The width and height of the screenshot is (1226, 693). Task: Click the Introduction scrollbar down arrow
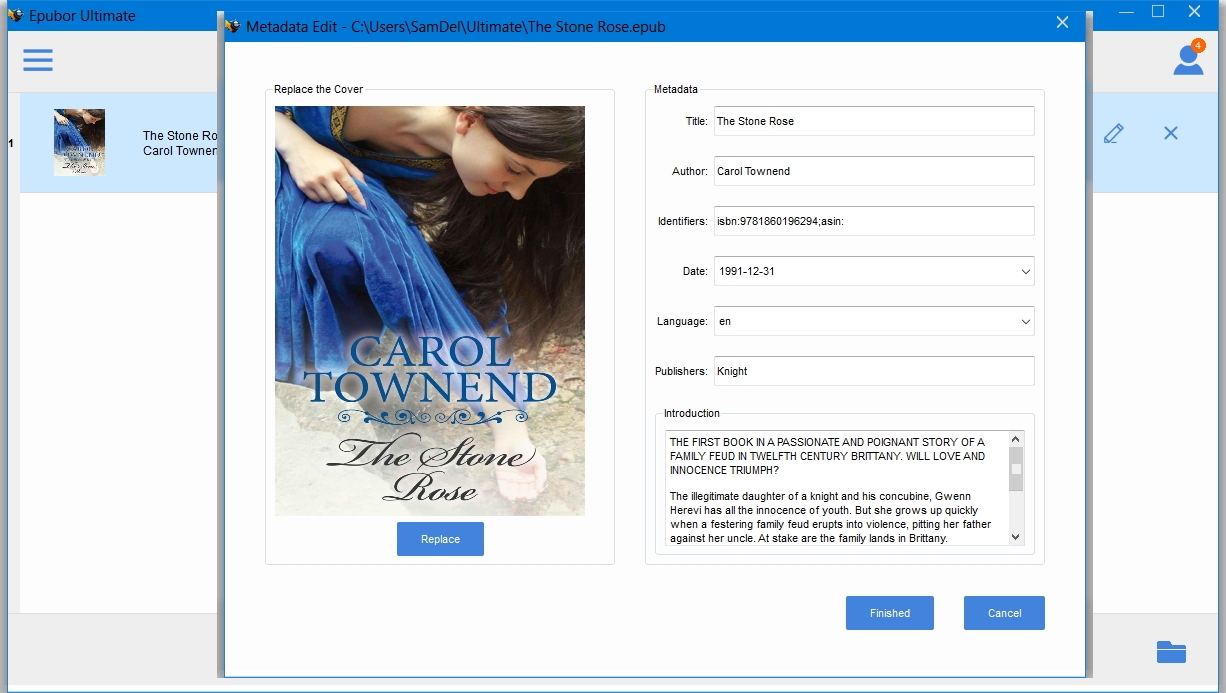click(1016, 537)
